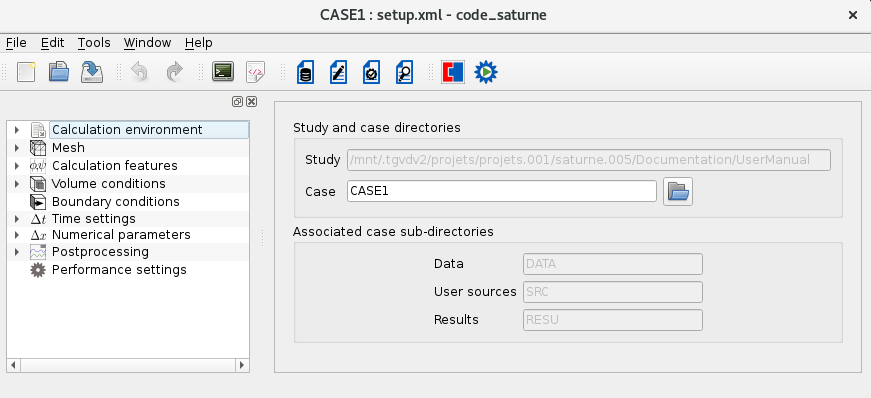Open the results search document icon
Viewport: 871px width, 398px height.
[404, 72]
